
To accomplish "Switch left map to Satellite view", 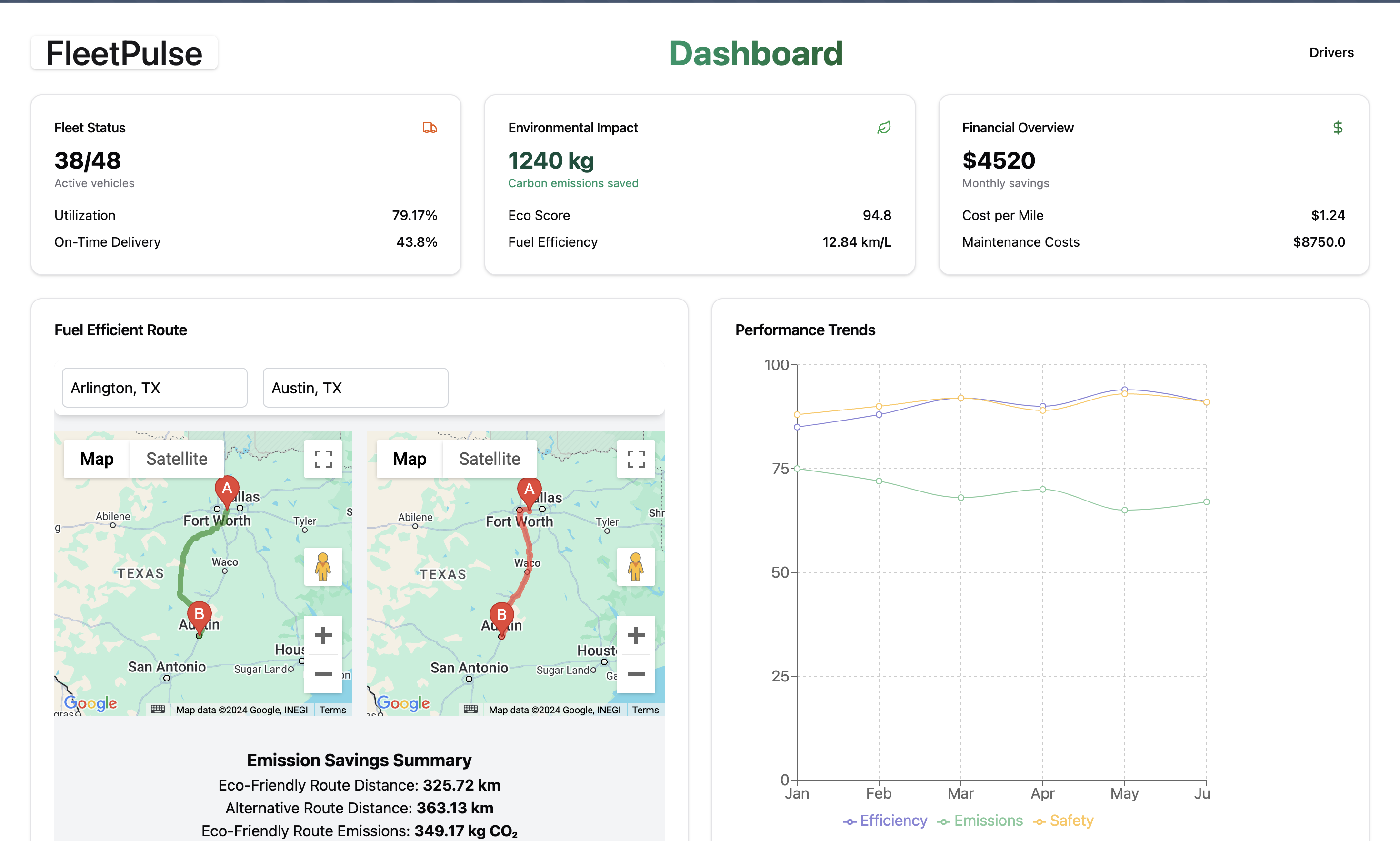I will 176,459.
